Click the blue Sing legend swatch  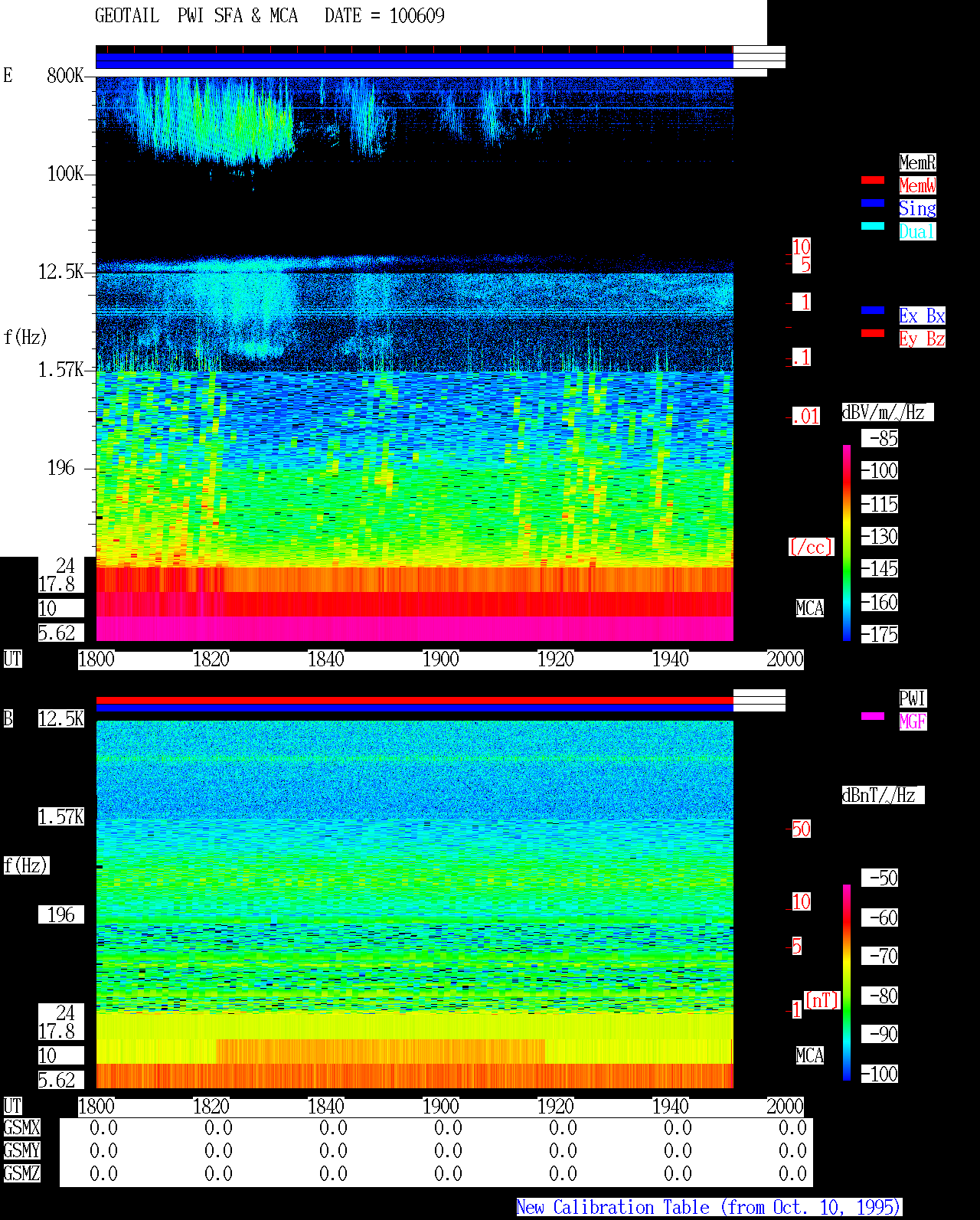[873, 203]
